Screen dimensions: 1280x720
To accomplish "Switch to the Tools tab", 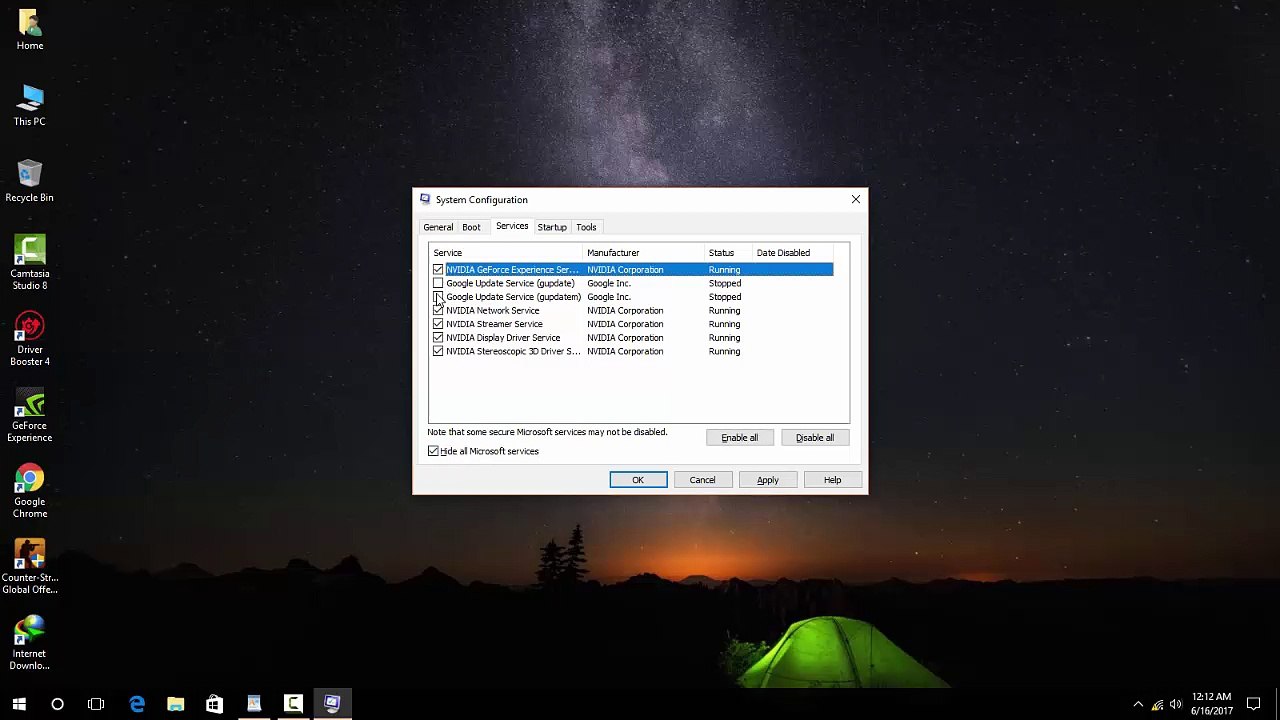I will point(586,227).
